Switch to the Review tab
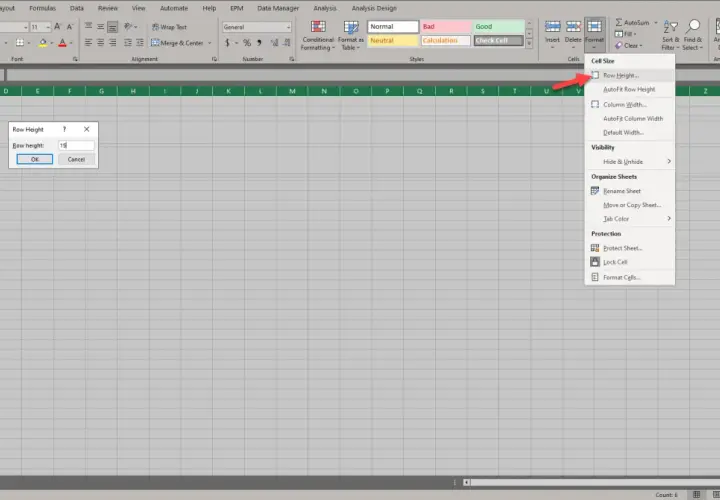This screenshot has width=720, height=500. (108, 8)
